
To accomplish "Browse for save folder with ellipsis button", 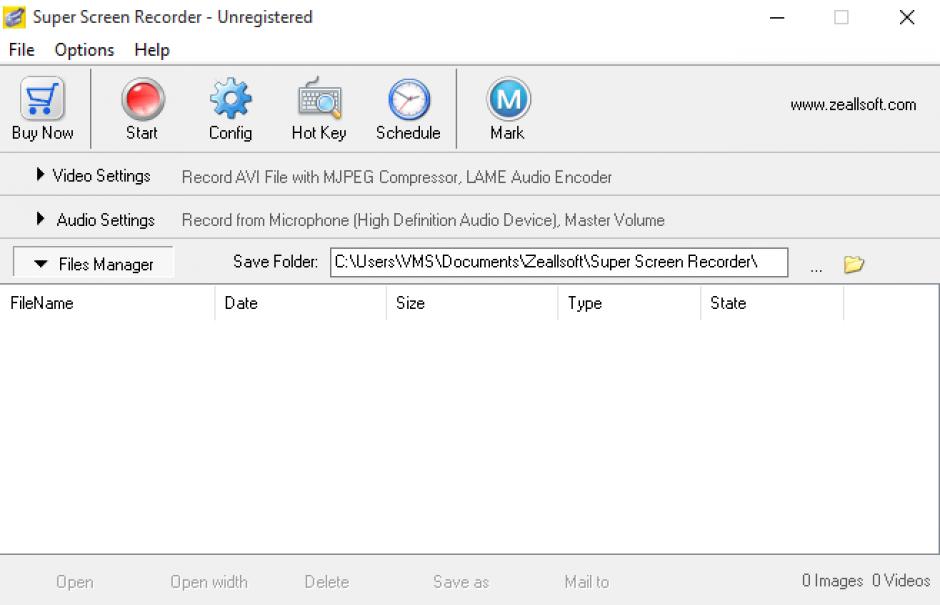I will (x=816, y=268).
